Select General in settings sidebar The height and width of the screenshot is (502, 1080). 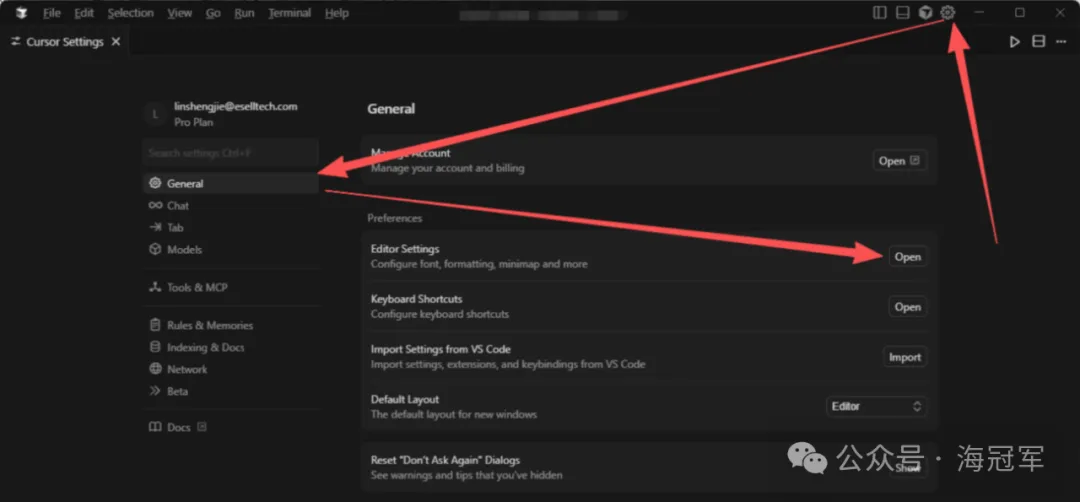tap(231, 184)
